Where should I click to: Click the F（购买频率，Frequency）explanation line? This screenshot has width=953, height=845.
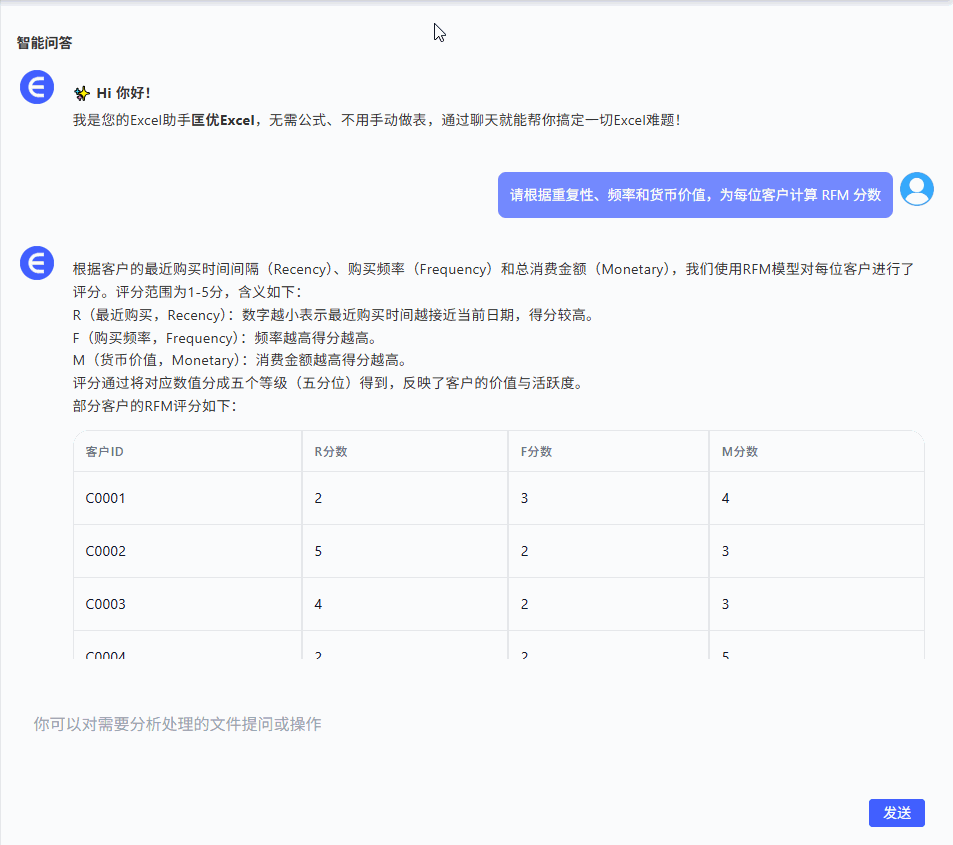225,338
